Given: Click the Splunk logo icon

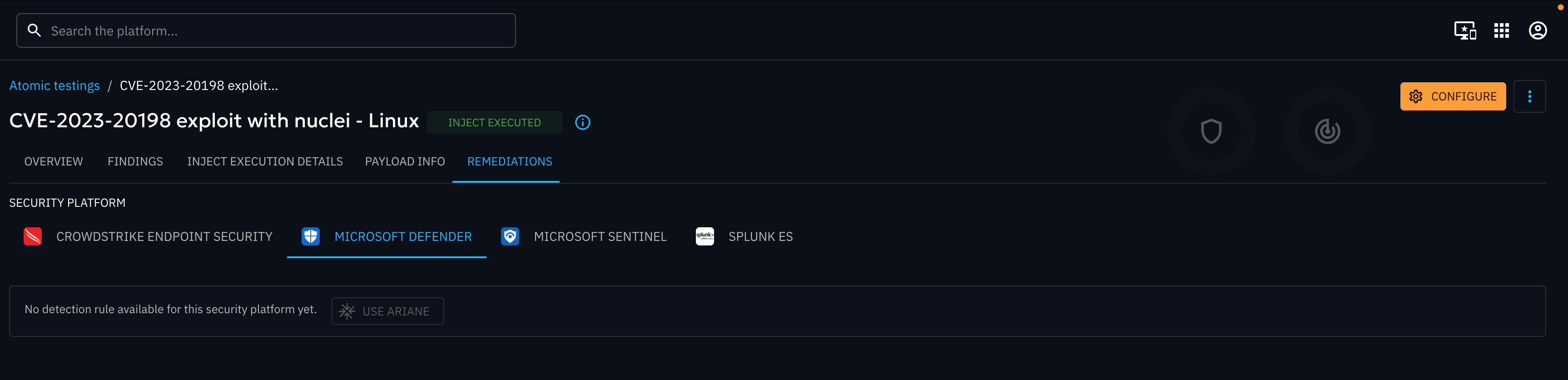Looking at the screenshot, I should click(705, 236).
